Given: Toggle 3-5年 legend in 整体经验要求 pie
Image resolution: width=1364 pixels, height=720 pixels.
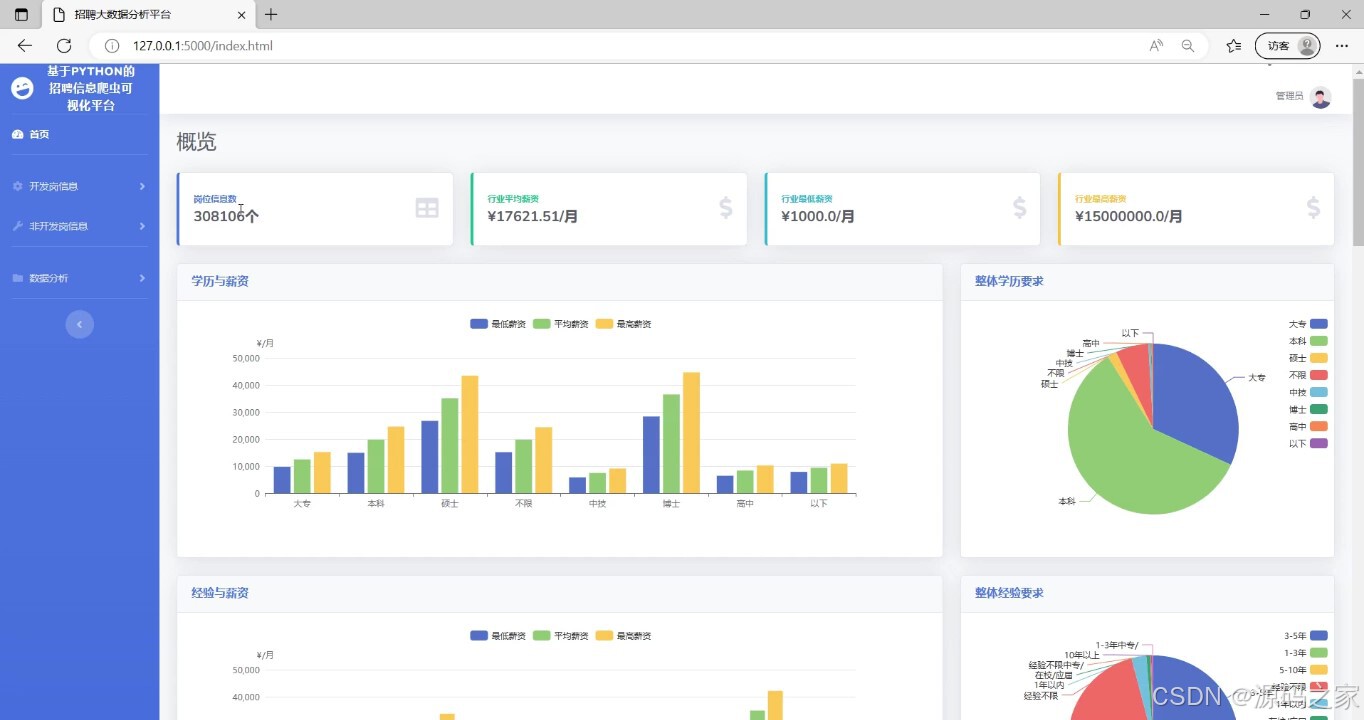Looking at the screenshot, I should (x=1306, y=636).
